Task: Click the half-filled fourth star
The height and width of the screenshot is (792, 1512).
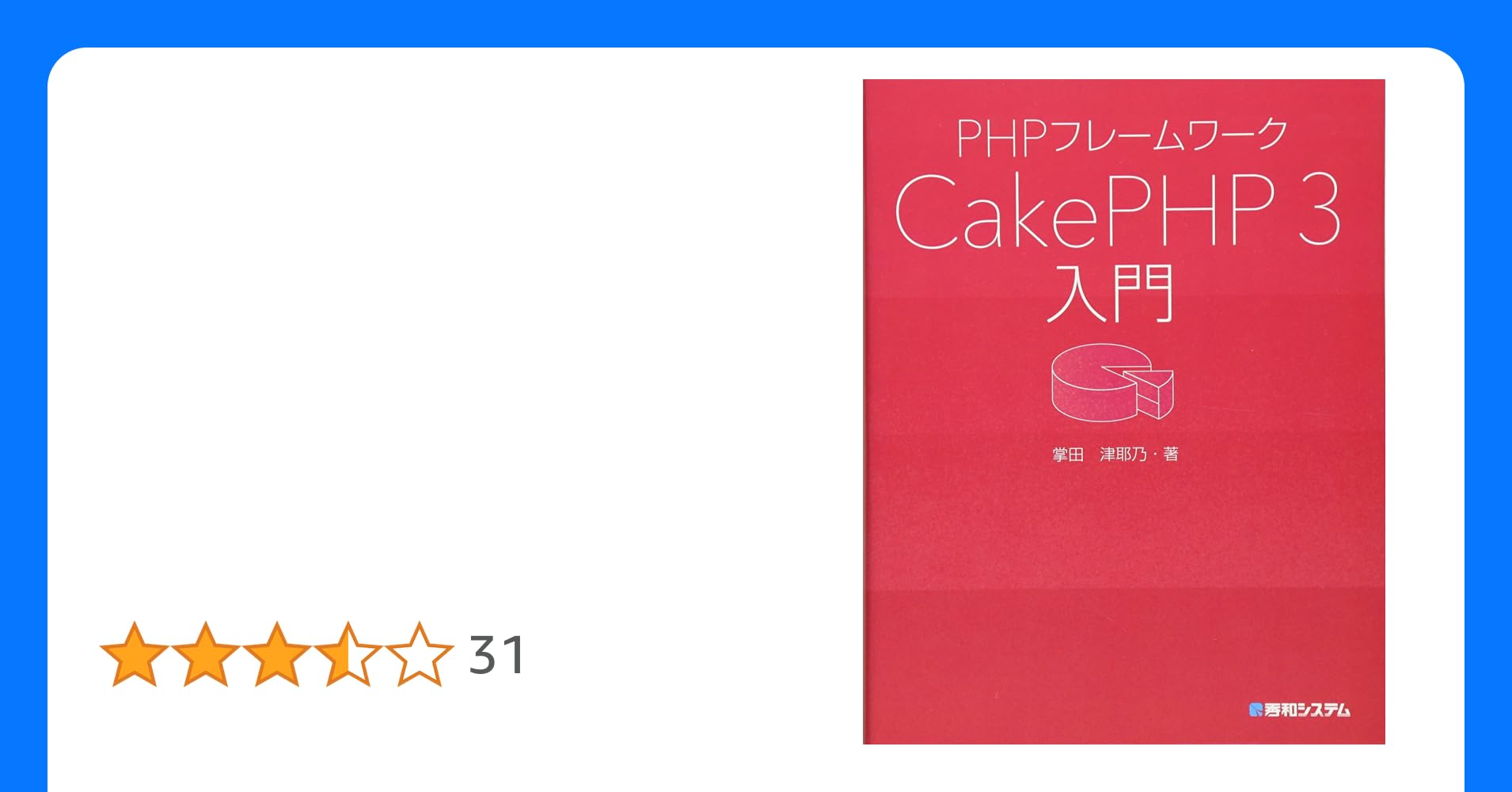Action: tap(348, 654)
